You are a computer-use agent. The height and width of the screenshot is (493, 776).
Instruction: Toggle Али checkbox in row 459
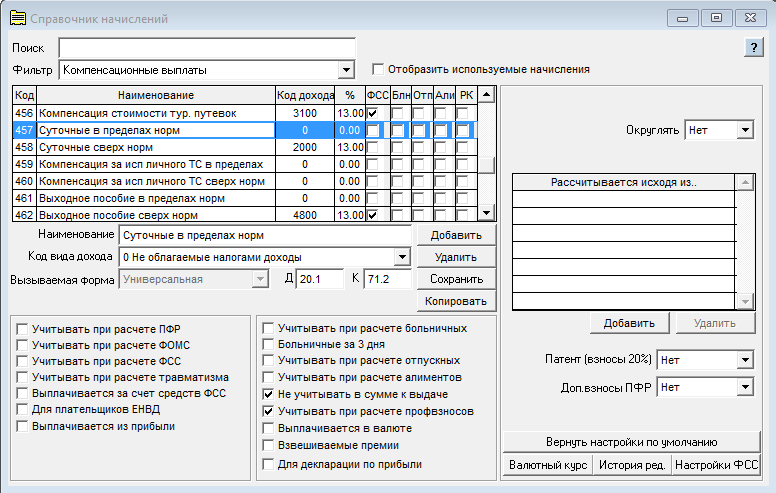(440, 164)
